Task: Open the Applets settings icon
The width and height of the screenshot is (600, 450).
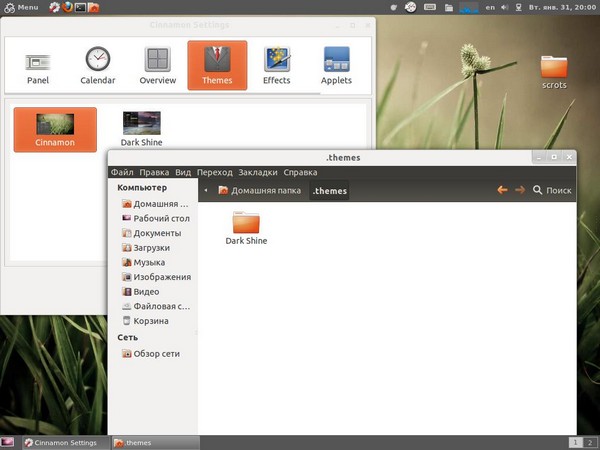Action: [336, 65]
